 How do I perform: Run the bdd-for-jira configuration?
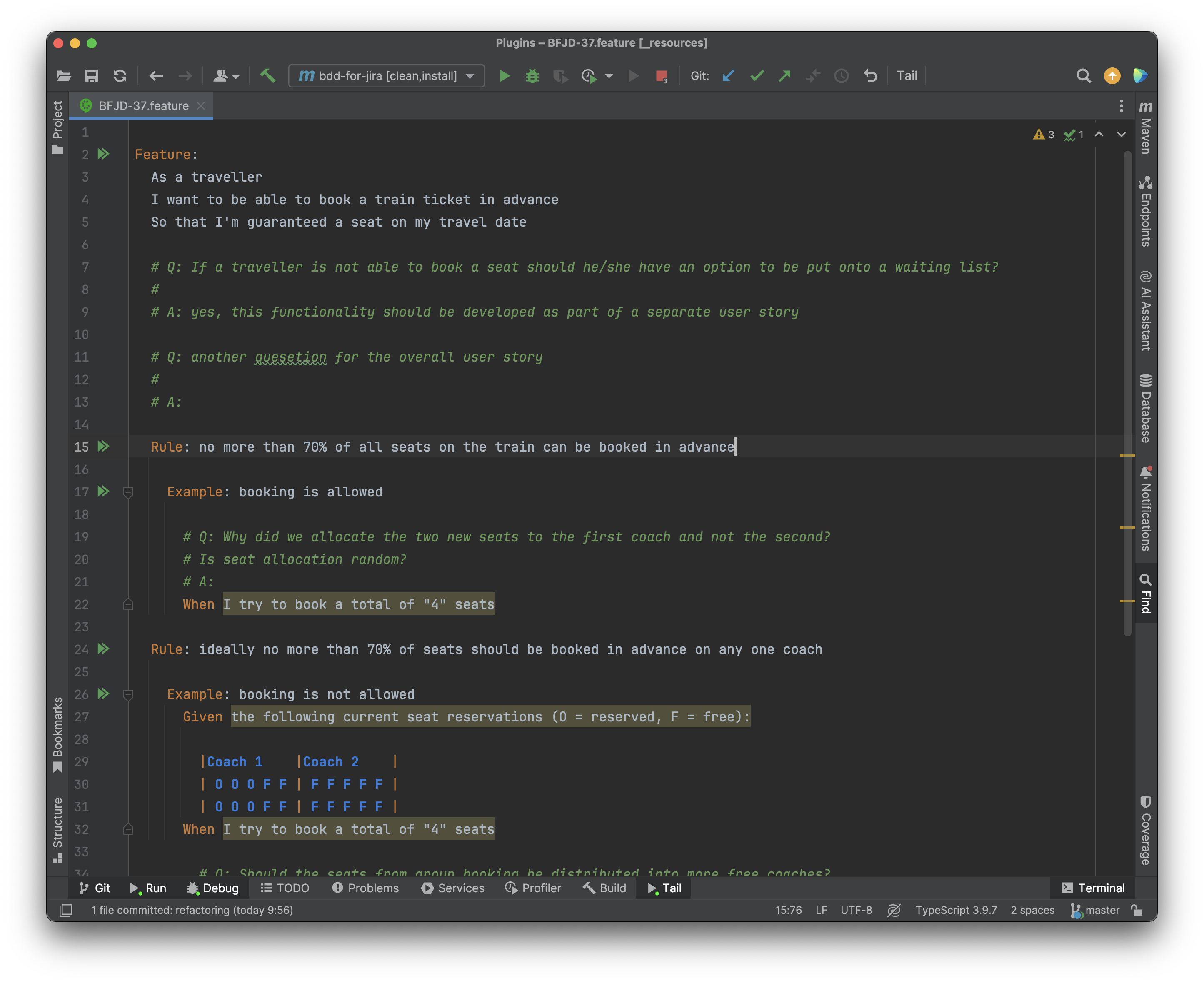click(504, 76)
